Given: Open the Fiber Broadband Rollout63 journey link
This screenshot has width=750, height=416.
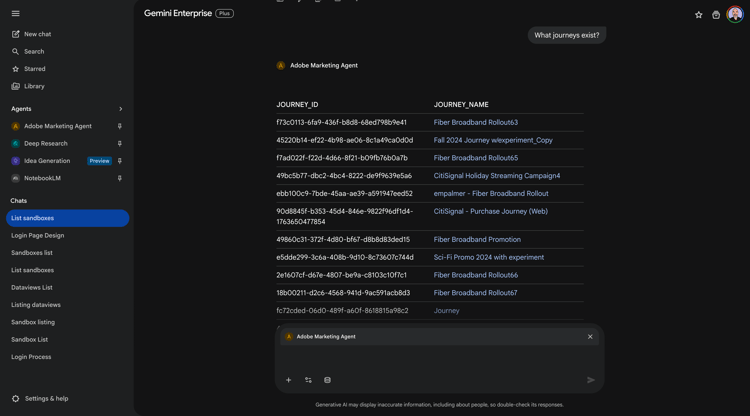Looking at the screenshot, I should (475, 123).
